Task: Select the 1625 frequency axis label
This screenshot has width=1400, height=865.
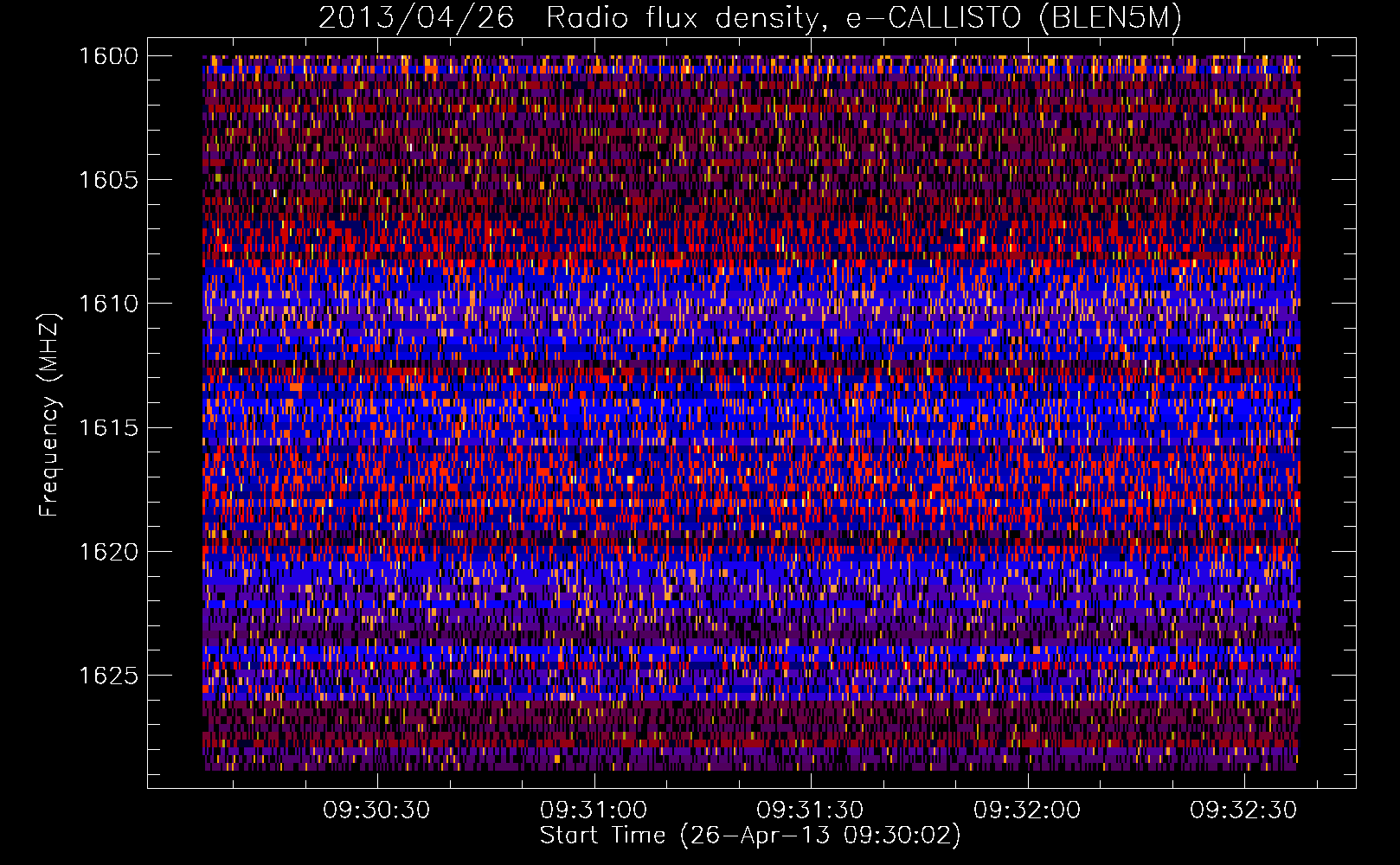Action: pos(108,675)
